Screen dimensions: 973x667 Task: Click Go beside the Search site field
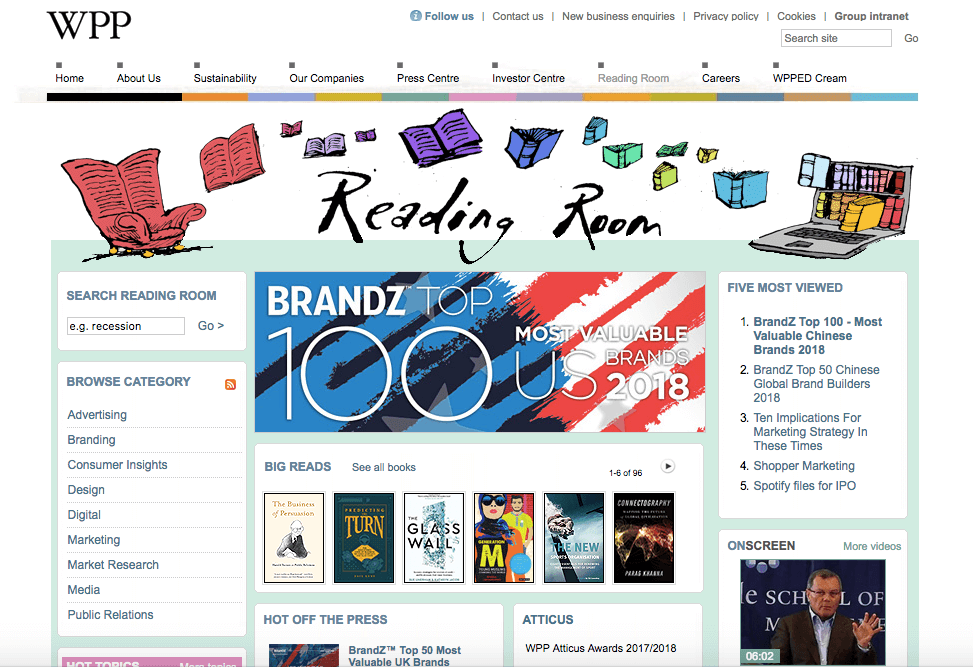(911, 38)
